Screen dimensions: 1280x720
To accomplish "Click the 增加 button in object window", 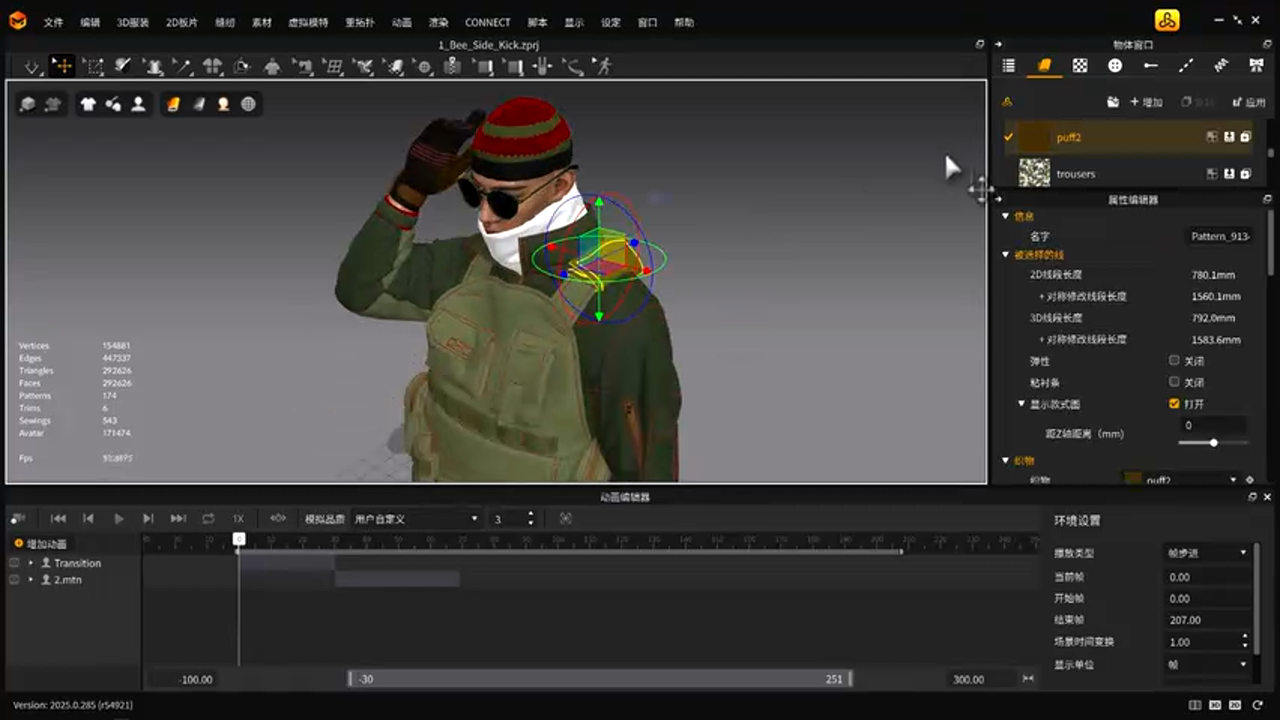I will pyautogui.click(x=1146, y=102).
